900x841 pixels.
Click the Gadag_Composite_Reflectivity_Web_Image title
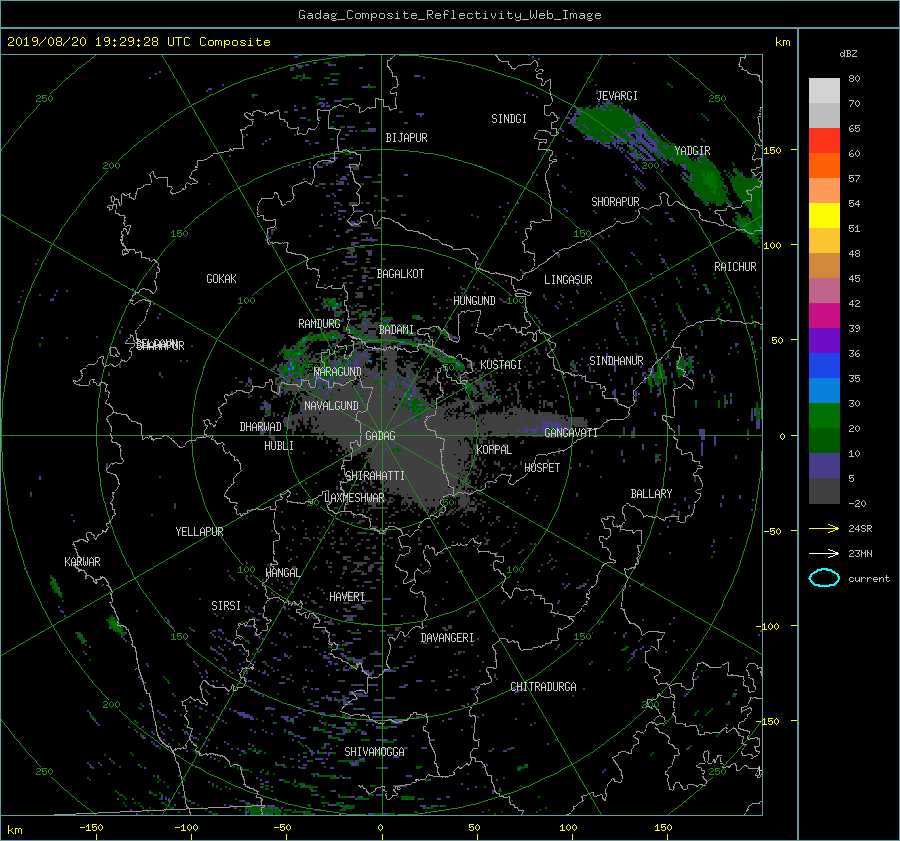(x=449, y=15)
